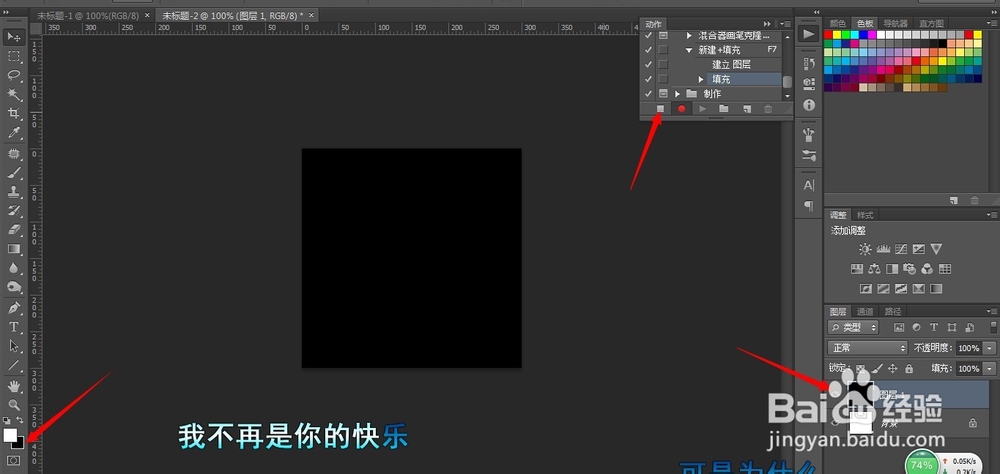Select the 建立 图层 step in Actions

click(731, 64)
